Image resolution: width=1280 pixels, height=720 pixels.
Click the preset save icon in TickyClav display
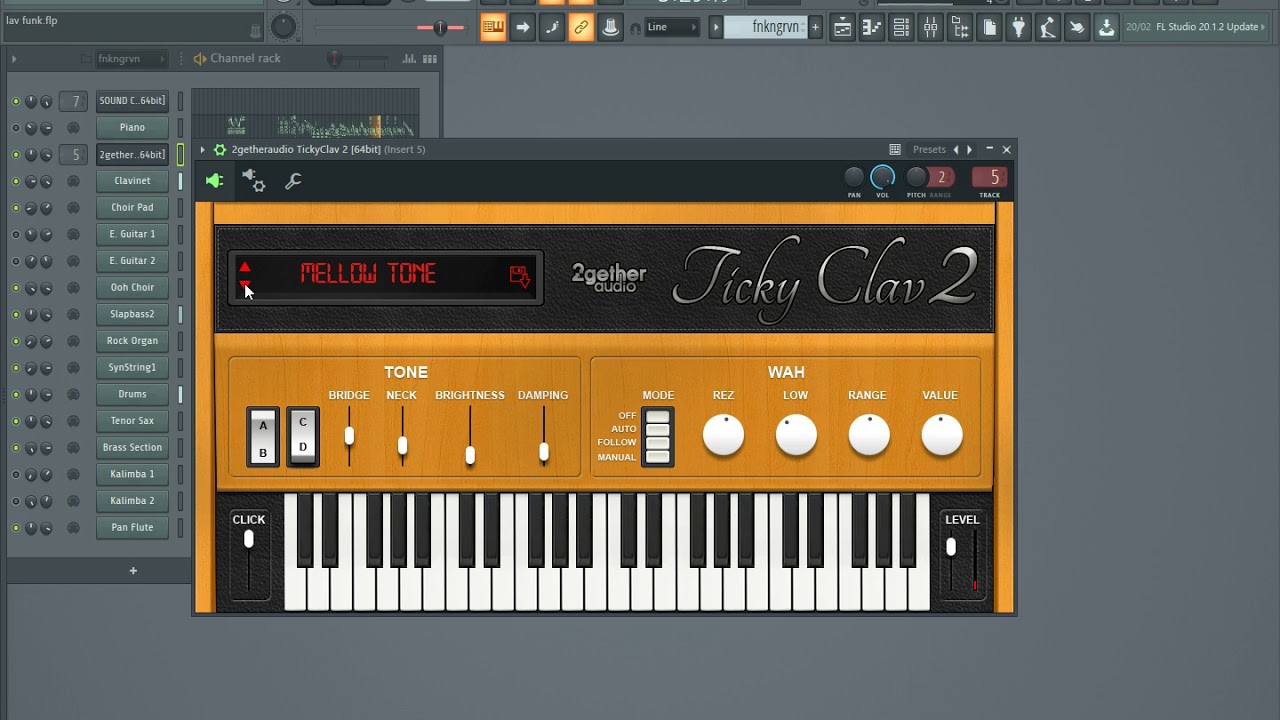pos(519,276)
